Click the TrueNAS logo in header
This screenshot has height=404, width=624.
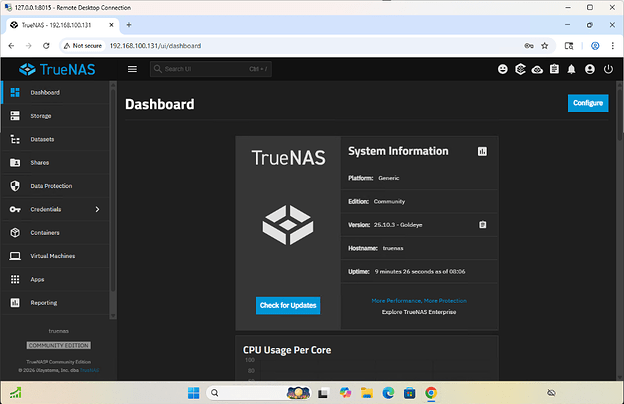[x=57, y=69]
